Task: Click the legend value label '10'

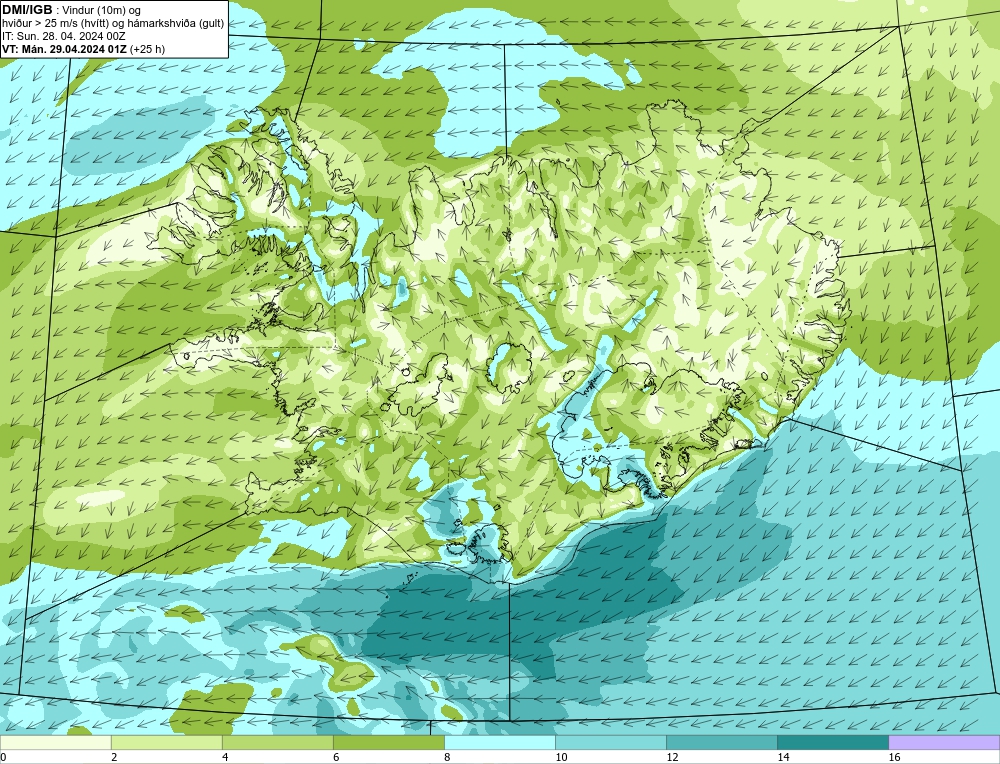Action: [x=561, y=757]
